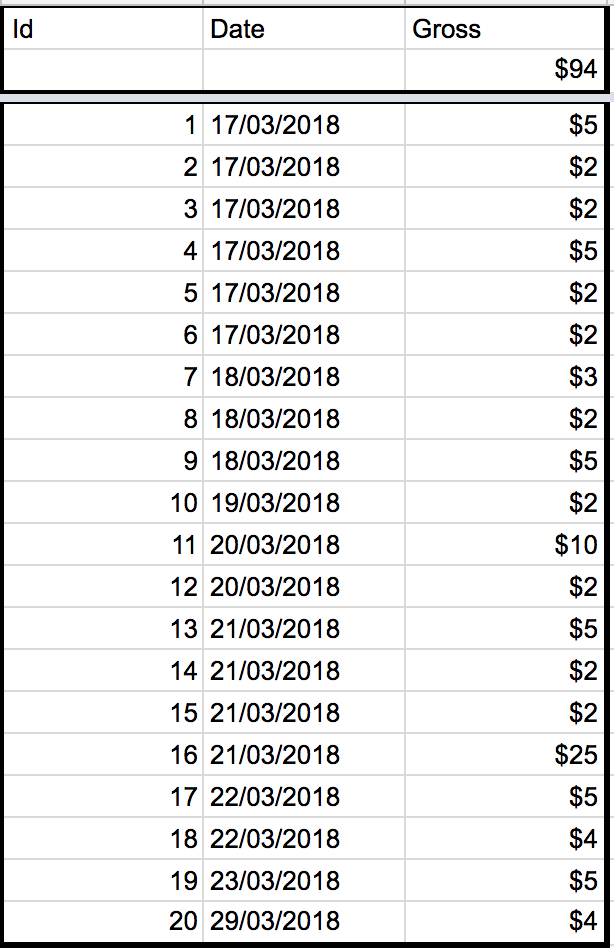Click the empty cell below Date header
614x948 pixels.
click(x=304, y=69)
